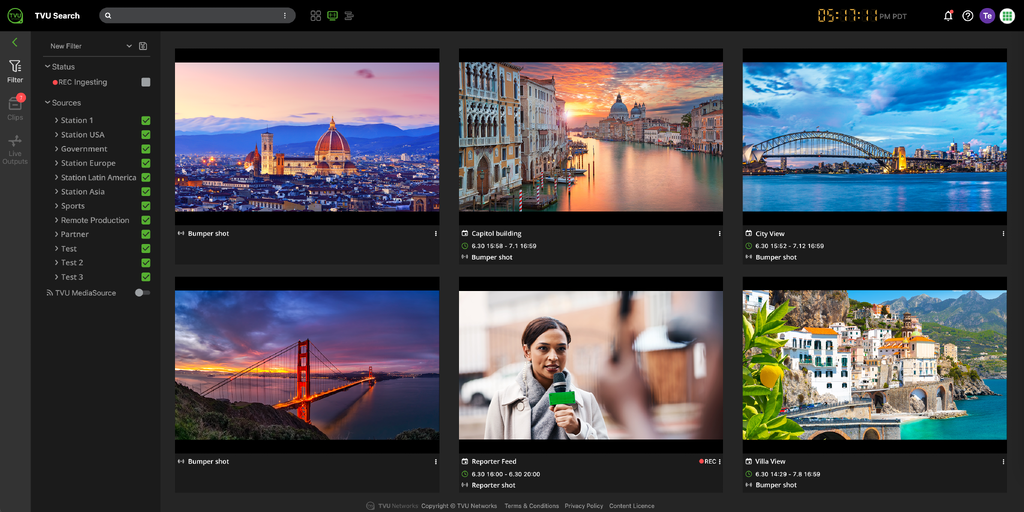Click time range 6.30 15:52 - 7.12 16:59

[790, 246]
